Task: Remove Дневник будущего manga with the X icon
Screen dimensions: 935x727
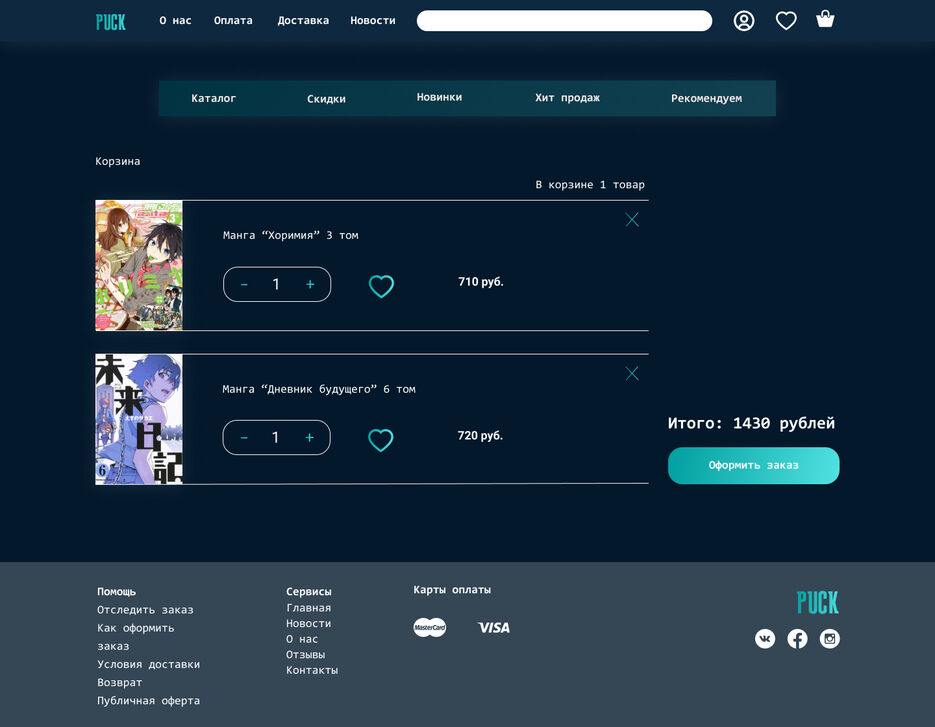Action: click(632, 374)
